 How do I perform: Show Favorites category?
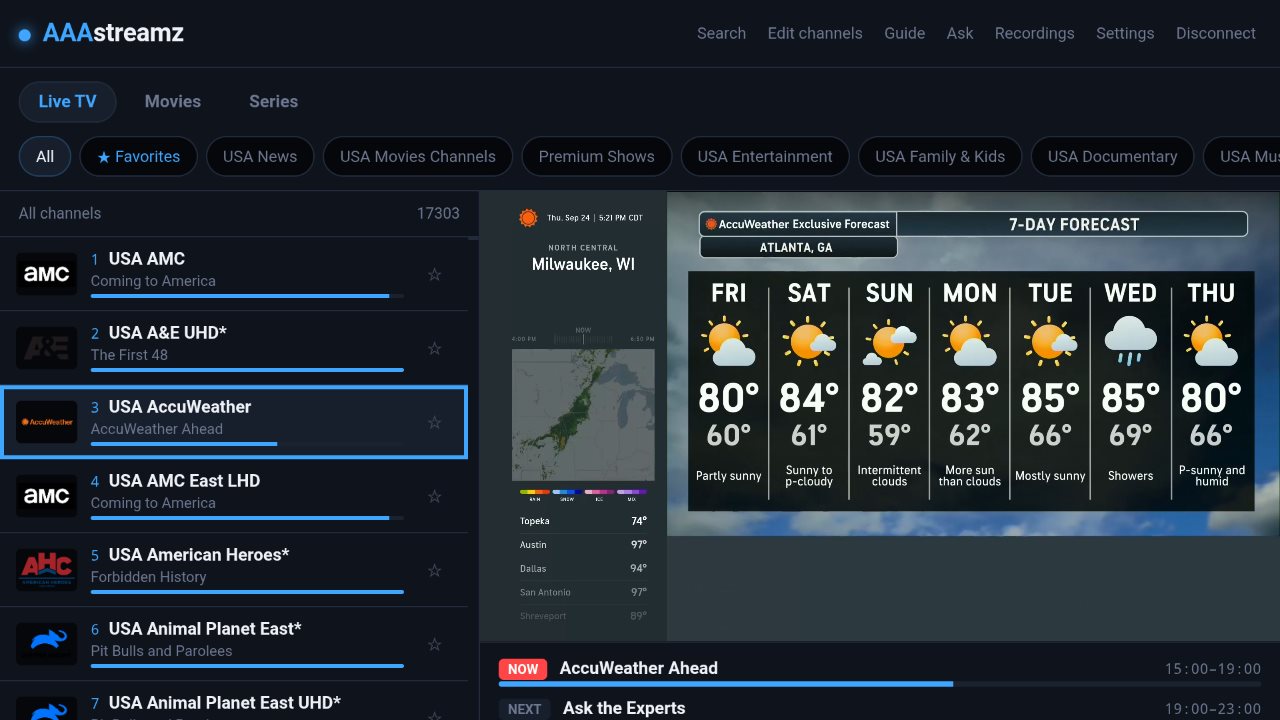click(x=139, y=156)
